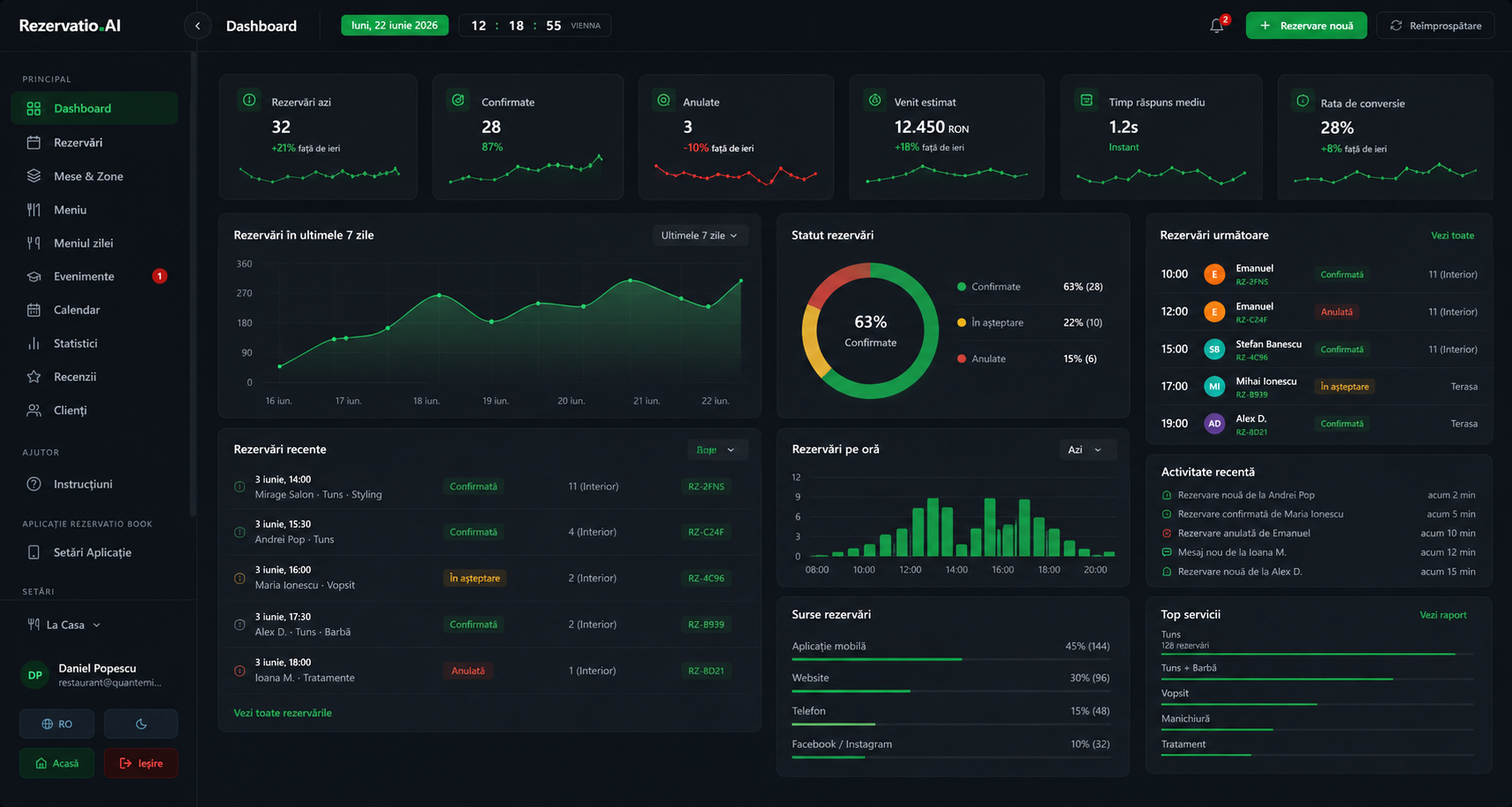
Task: Open the notifications bell icon
Action: (x=1217, y=26)
